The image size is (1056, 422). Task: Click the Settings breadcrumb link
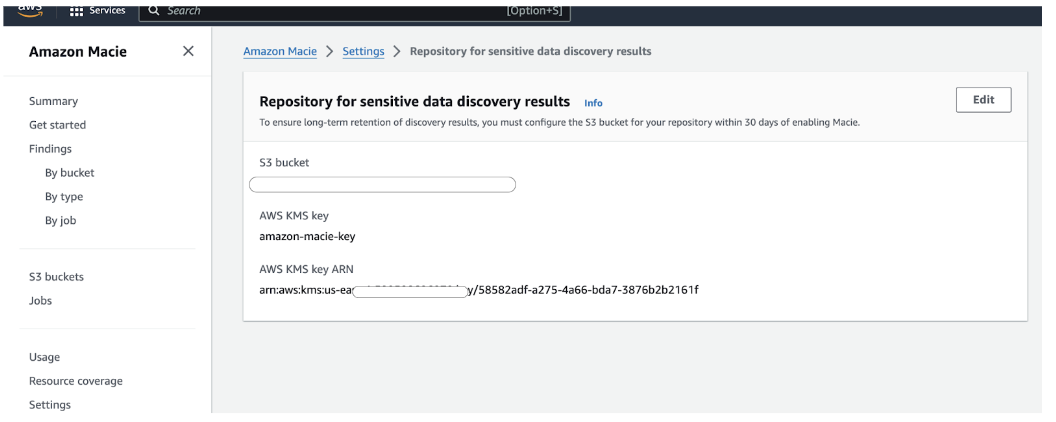pos(364,51)
